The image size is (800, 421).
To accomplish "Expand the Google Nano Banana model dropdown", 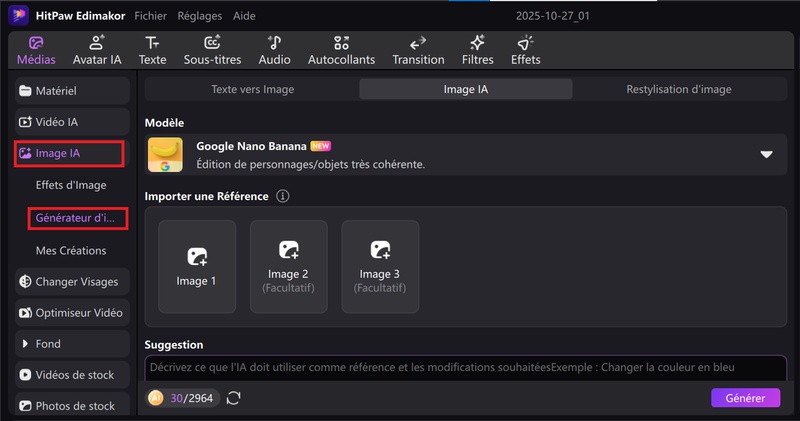I will pyautogui.click(x=766, y=155).
